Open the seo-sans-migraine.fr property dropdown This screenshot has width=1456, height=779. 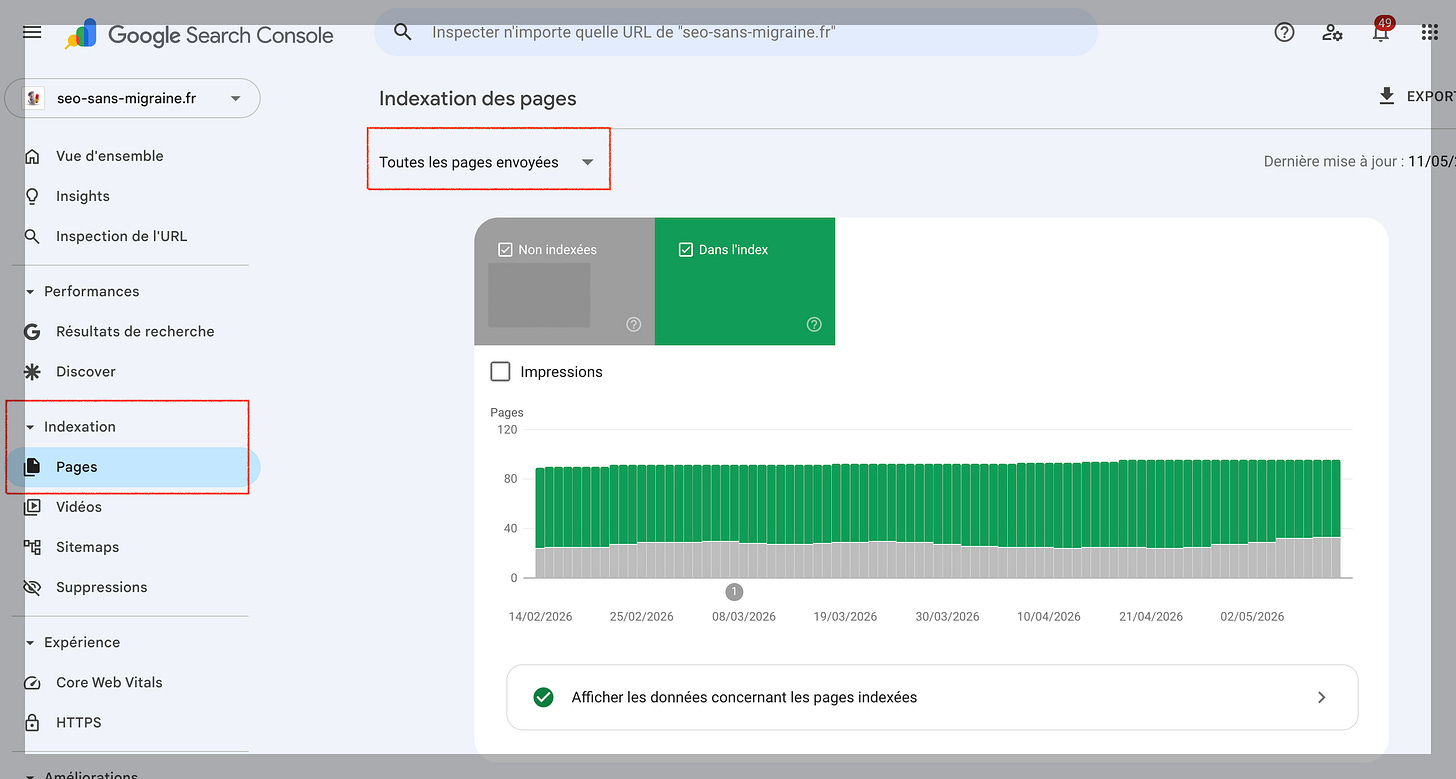132,98
